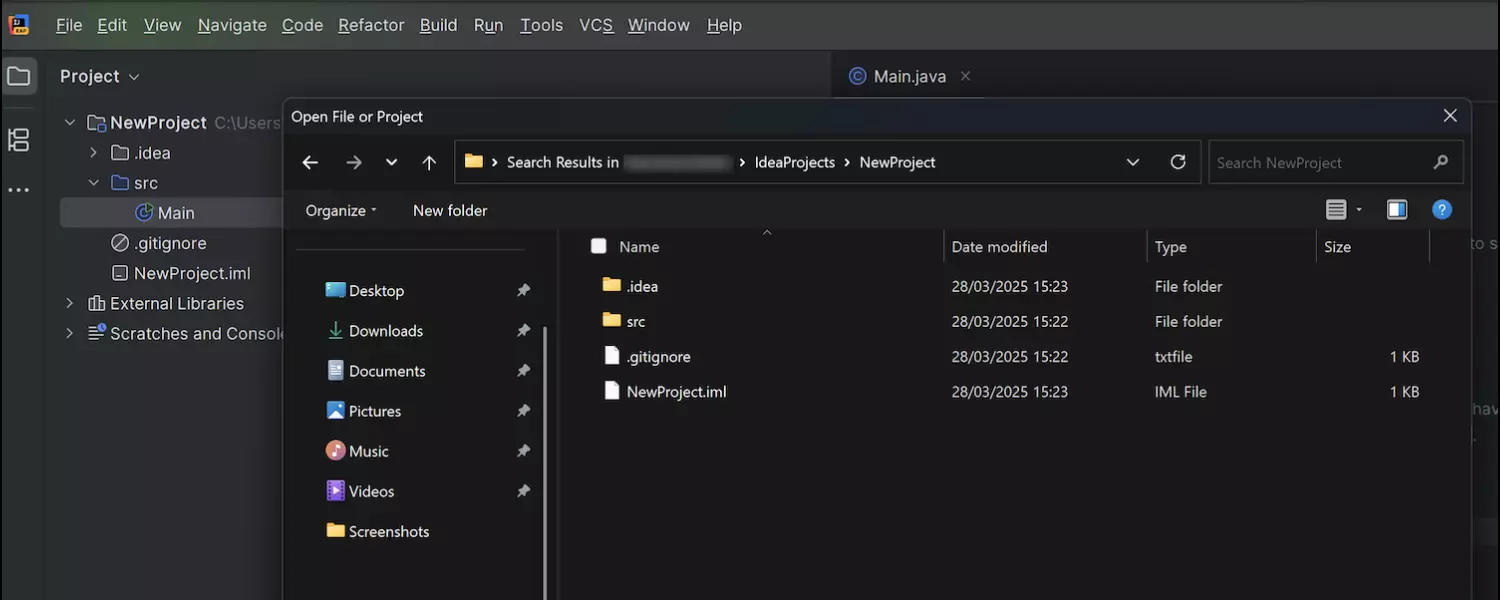Open the Refactor menu
The image size is (1500, 600).
click(x=371, y=25)
